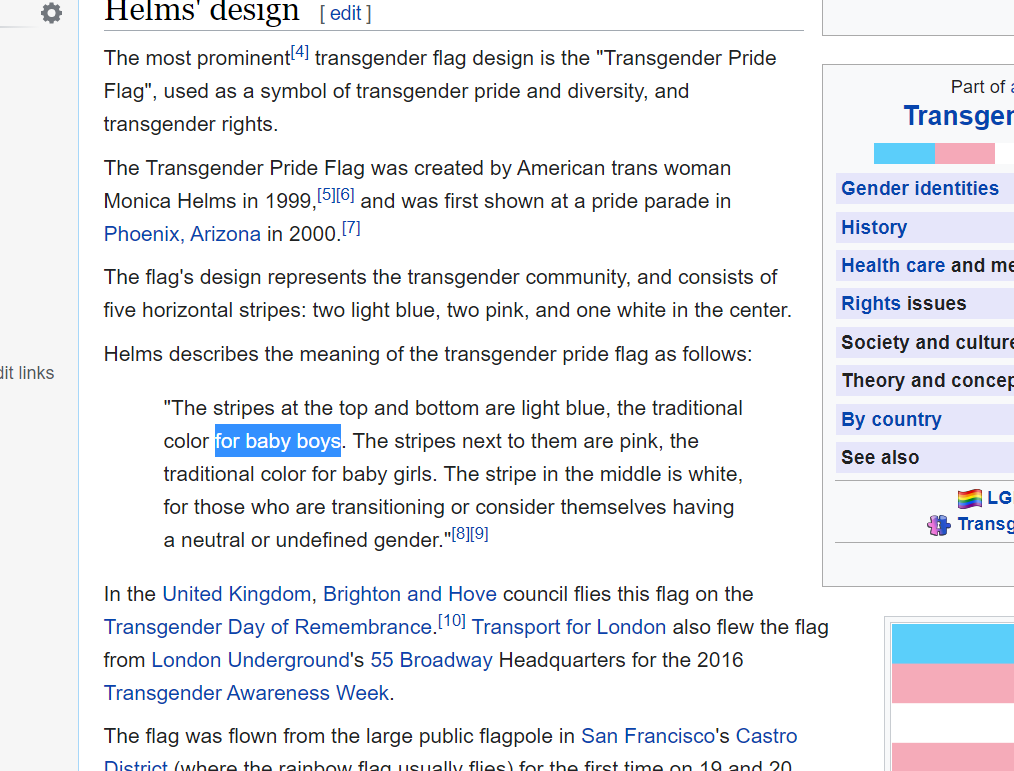The width and height of the screenshot is (1014, 771).
Task: Expand the History sidebar section
Action: [x=925, y=227]
